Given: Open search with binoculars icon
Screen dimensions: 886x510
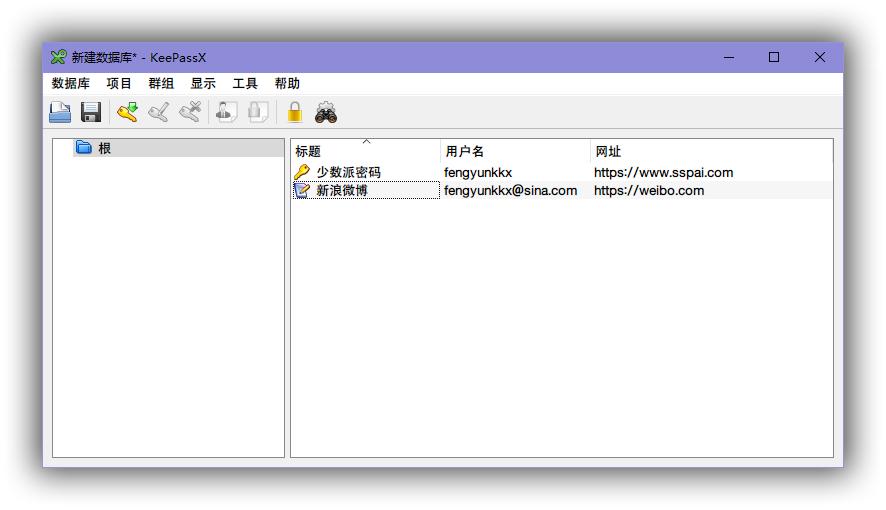Looking at the screenshot, I should (x=326, y=112).
